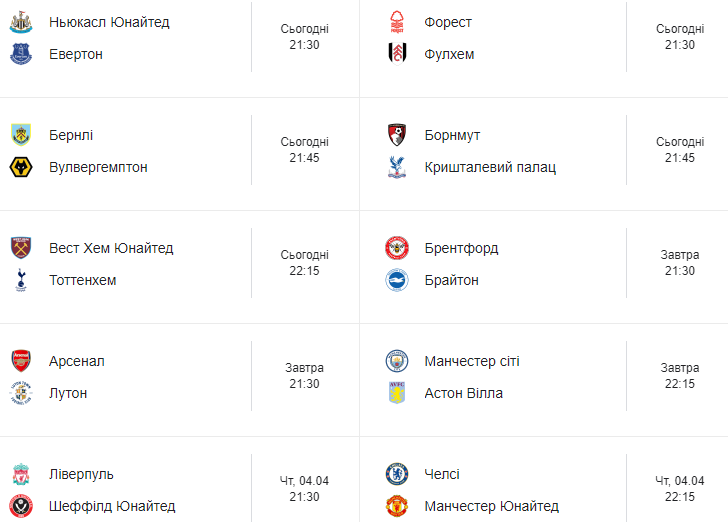Viewport: 728px width, 522px height.
Task: Click the Everton club crest
Action: point(21,54)
